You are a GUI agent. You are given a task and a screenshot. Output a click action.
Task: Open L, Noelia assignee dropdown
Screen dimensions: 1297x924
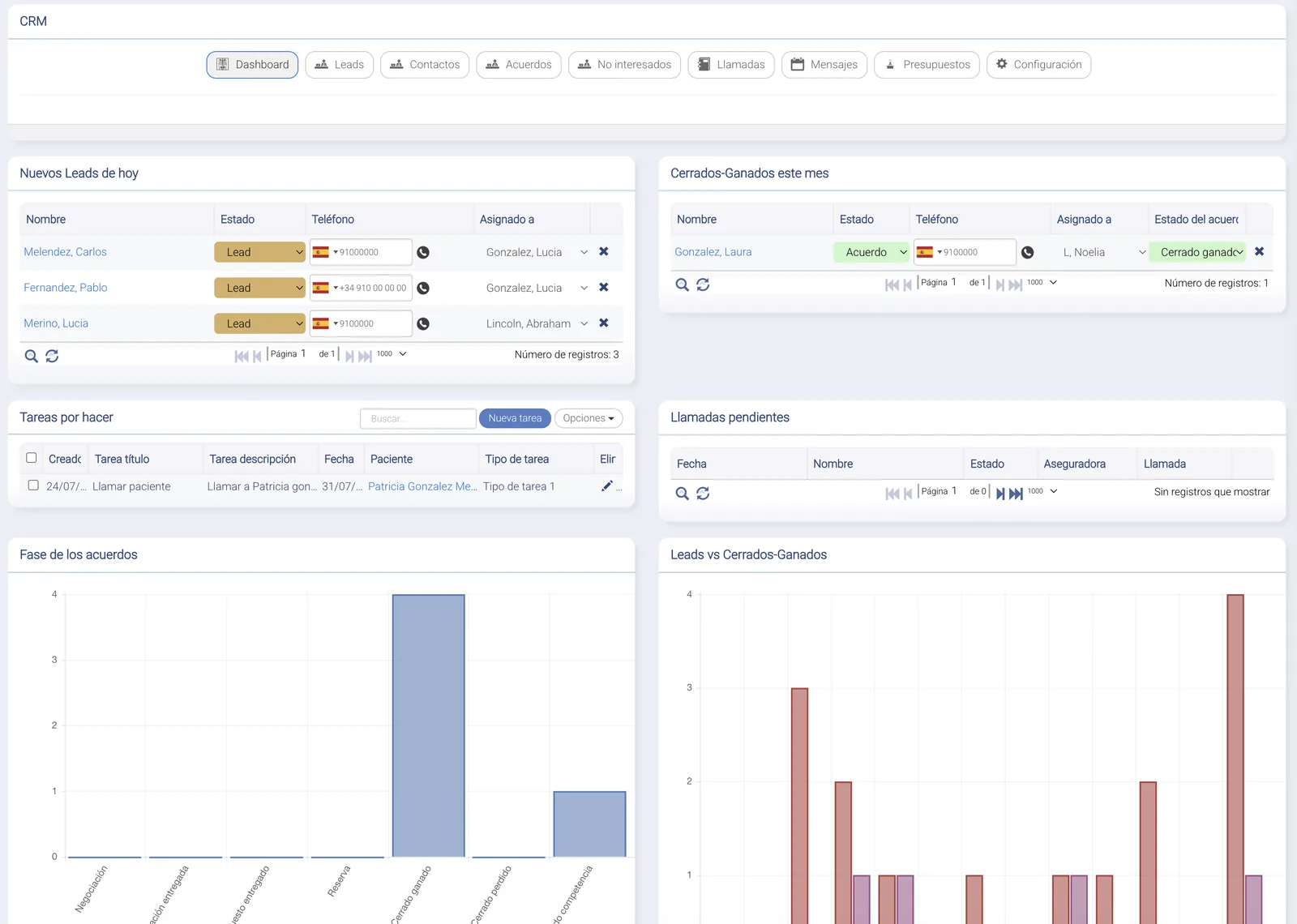1102,252
